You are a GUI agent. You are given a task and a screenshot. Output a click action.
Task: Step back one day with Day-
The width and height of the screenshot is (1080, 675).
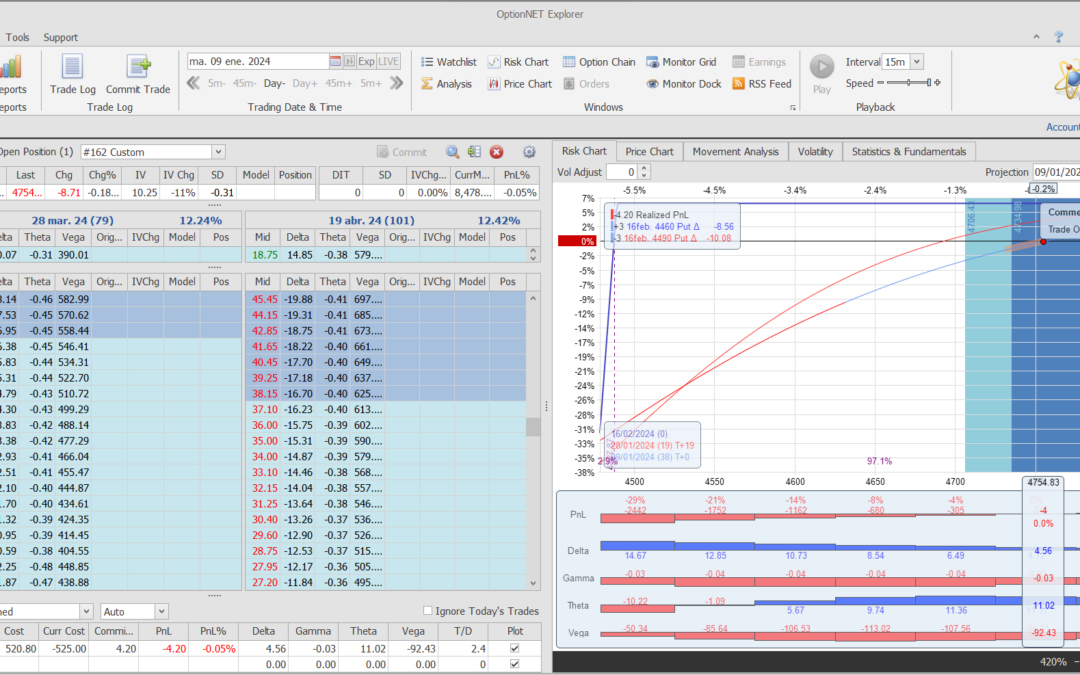274,83
